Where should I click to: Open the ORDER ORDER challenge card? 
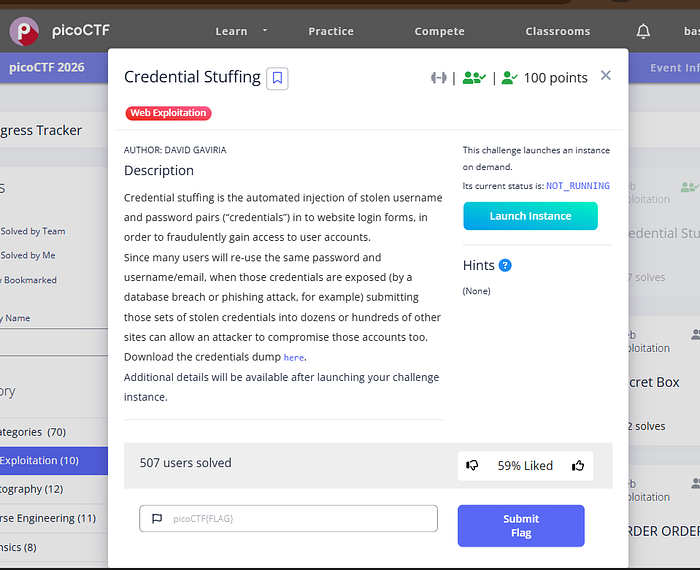[664, 518]
